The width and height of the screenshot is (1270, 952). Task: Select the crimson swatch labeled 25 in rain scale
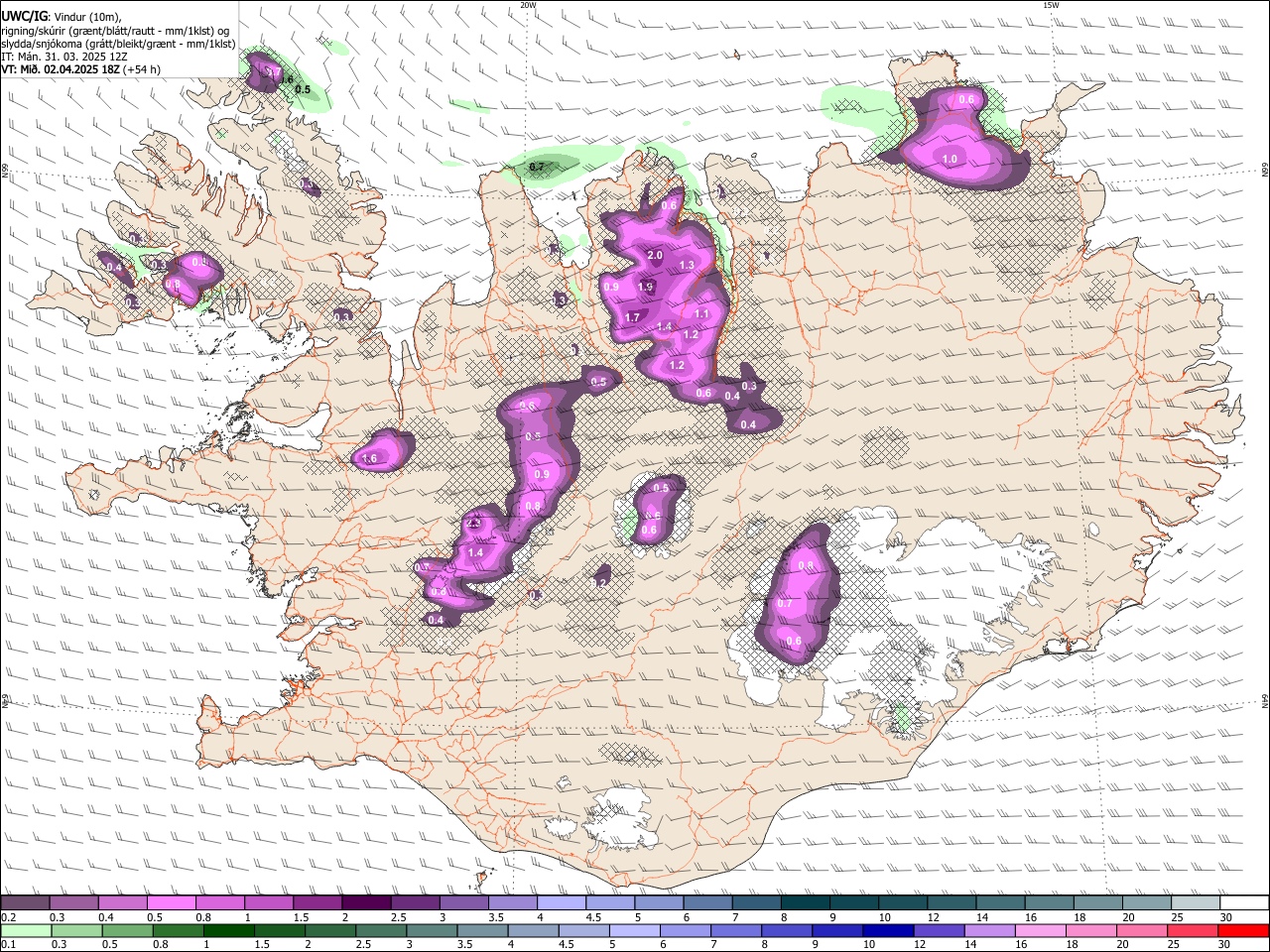tap(1192, 930)
